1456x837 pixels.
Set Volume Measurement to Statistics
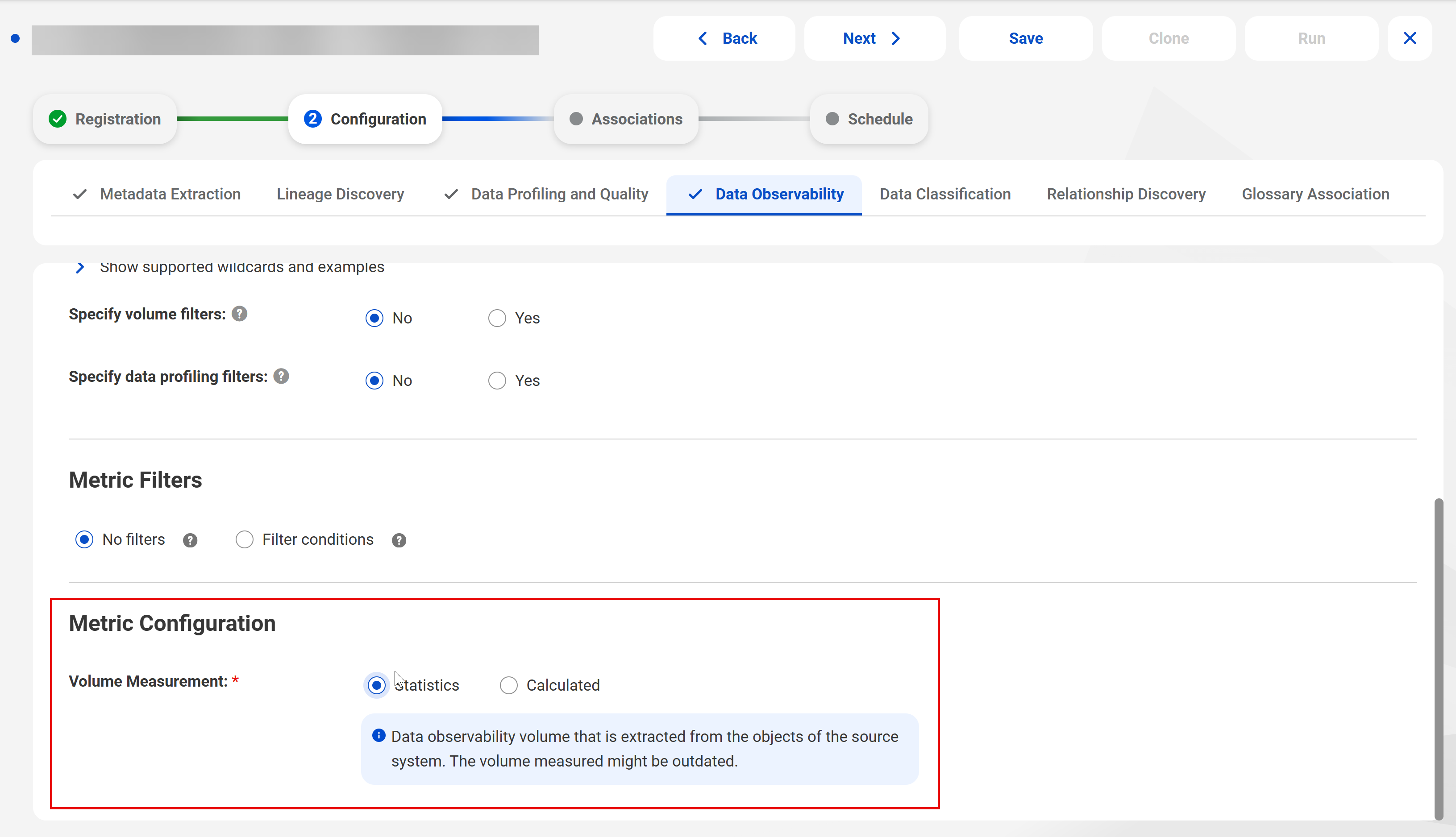(377, 685)
